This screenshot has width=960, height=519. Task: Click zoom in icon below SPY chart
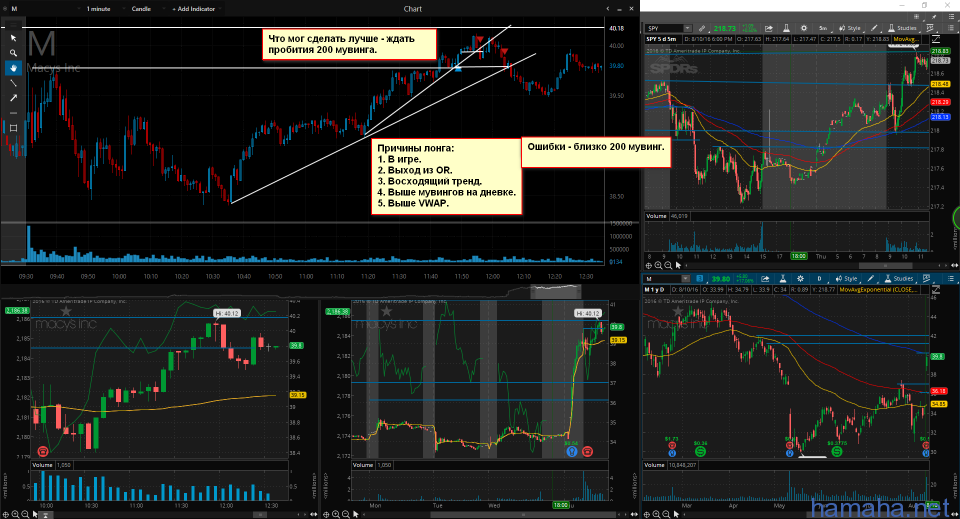(x=658, y=266)
